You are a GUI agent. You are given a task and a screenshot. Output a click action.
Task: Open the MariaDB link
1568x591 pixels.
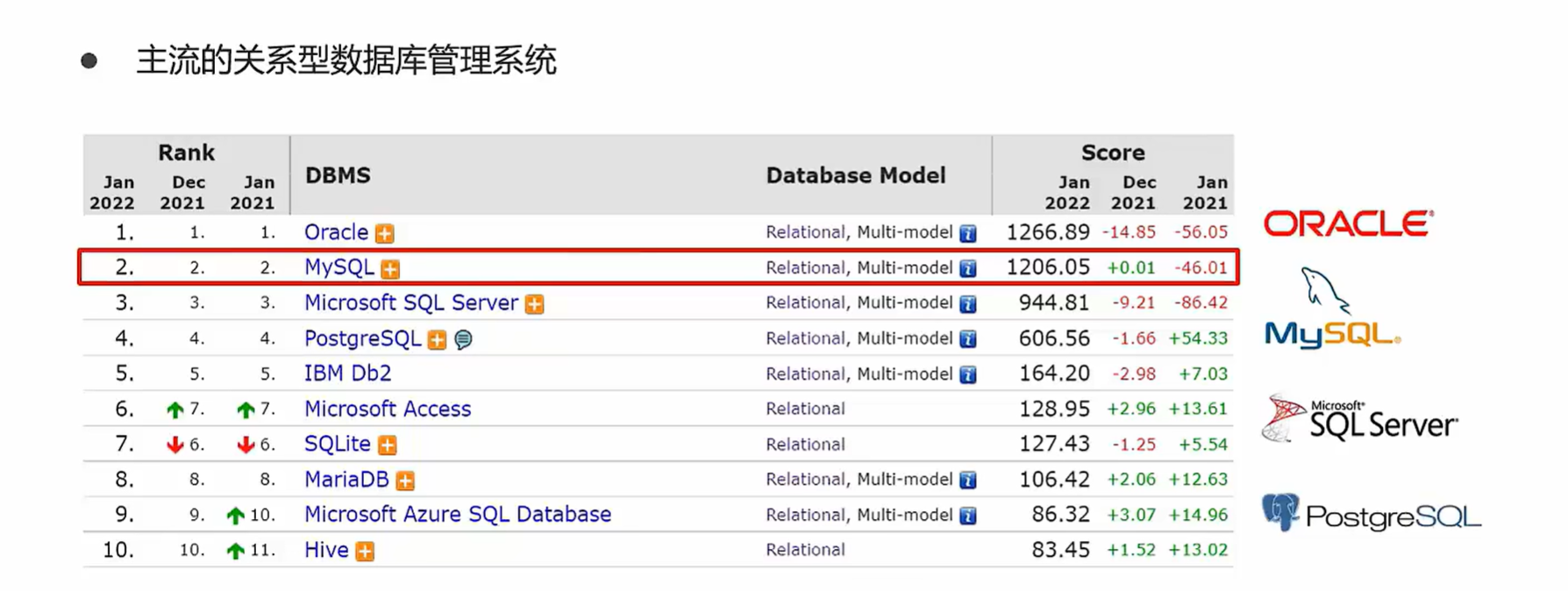346,480
